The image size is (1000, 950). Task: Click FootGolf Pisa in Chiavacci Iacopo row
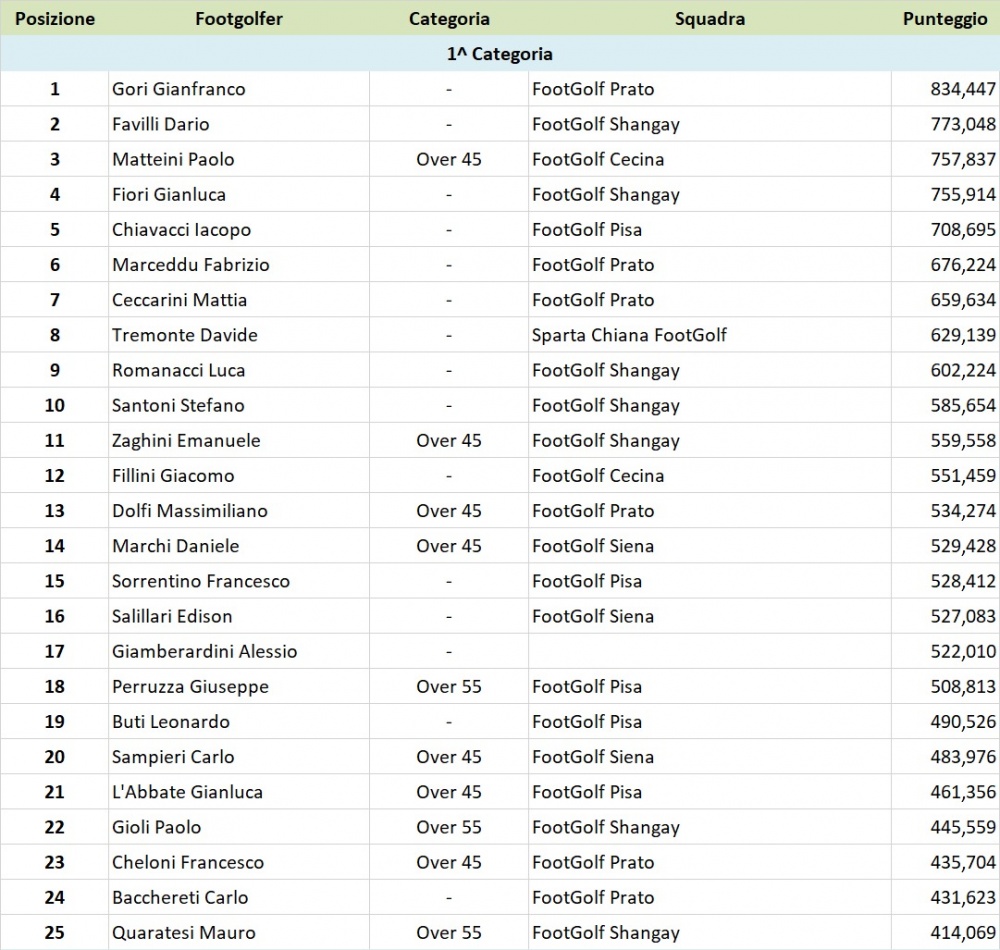coord(587,230)
